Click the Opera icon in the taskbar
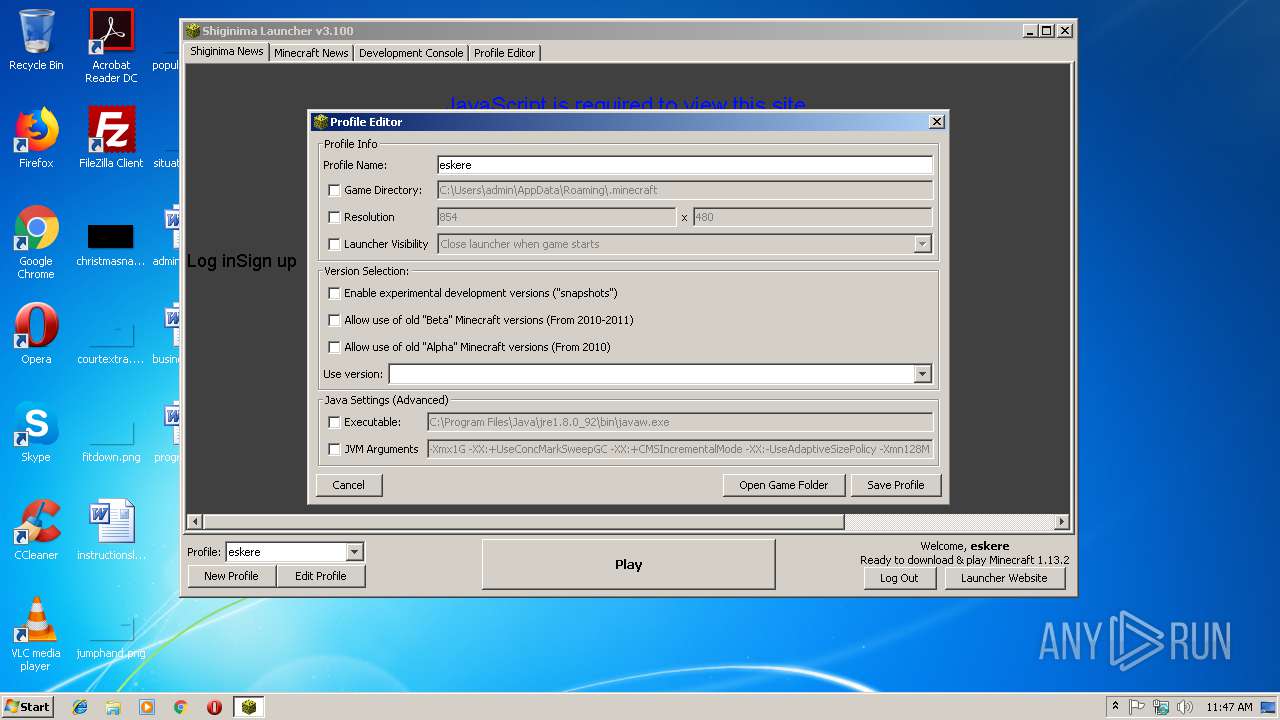 pyautogui.click(x=214, y=707)
